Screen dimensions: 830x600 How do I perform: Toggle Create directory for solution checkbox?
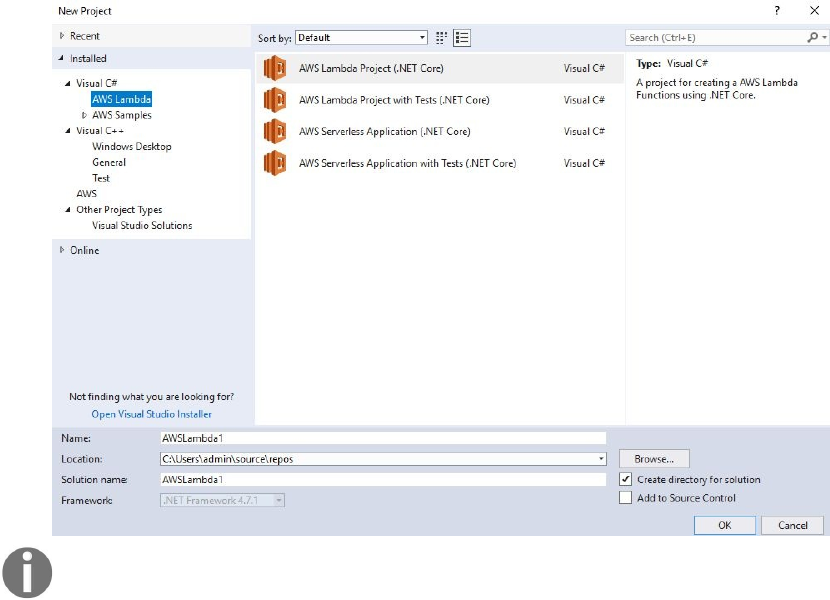[x=625, y=479]
